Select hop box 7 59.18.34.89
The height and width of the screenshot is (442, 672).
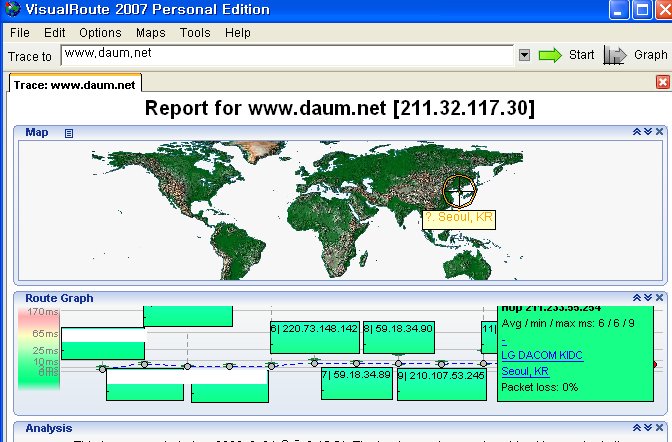click(357, 384)
